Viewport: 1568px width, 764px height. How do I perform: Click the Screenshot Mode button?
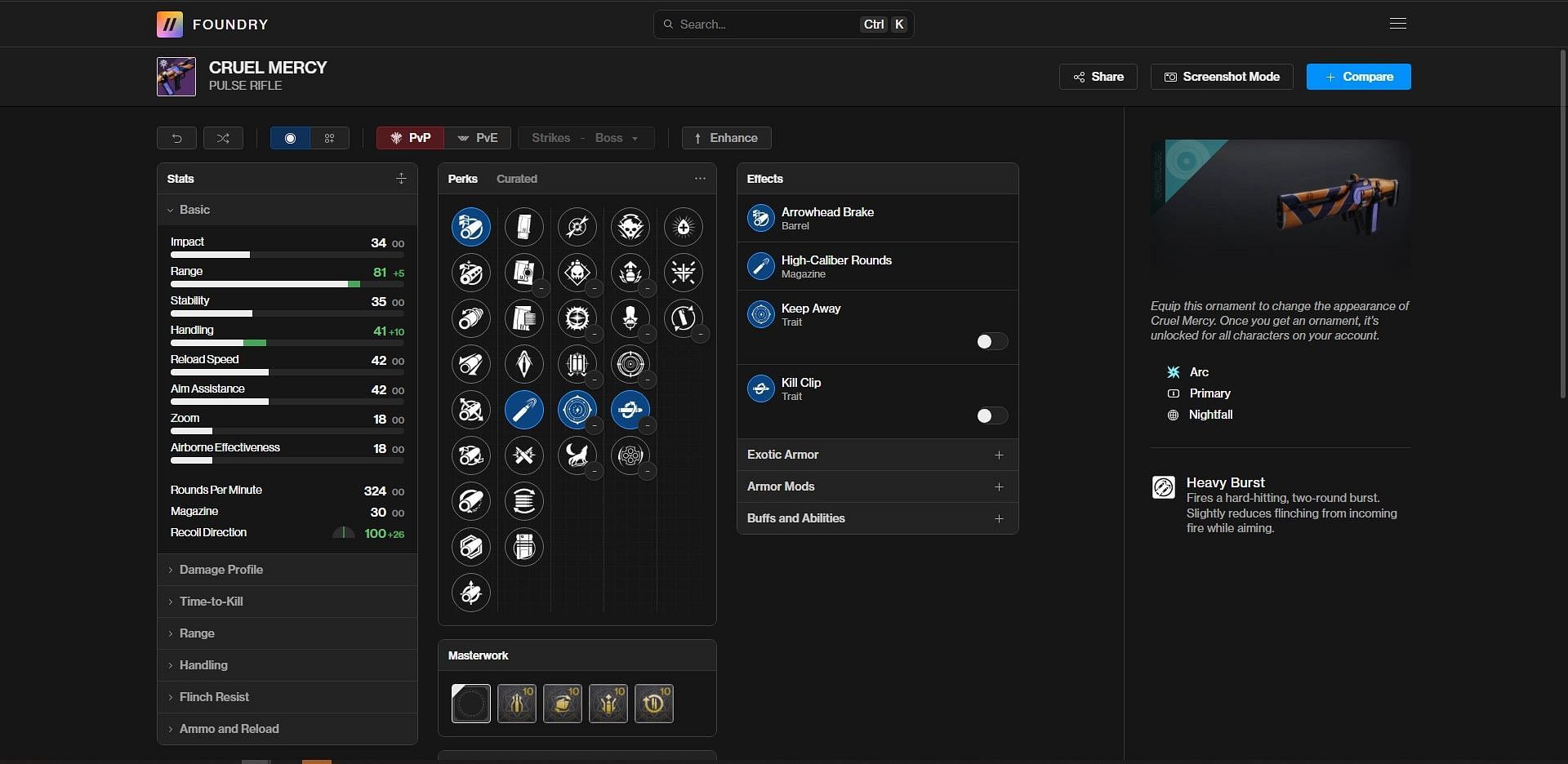(1222, 77)
